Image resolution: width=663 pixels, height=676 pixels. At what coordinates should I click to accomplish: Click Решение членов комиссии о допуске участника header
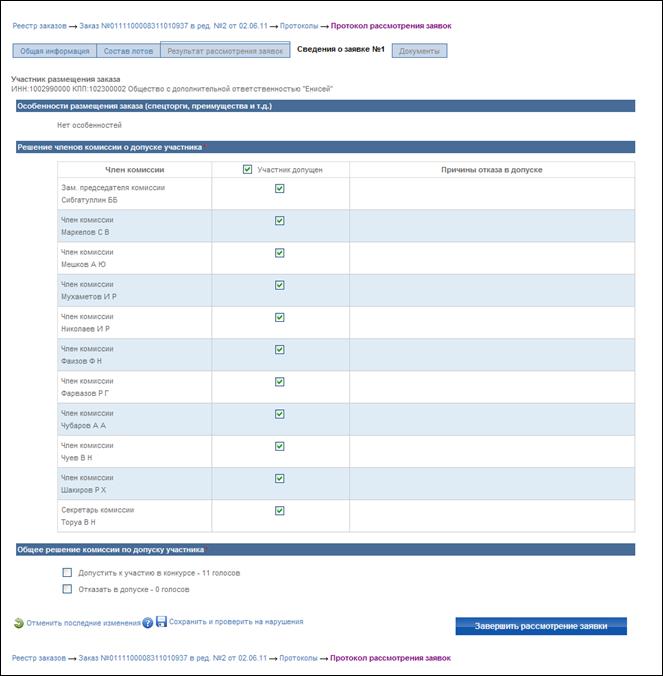(x=325, y=147)
